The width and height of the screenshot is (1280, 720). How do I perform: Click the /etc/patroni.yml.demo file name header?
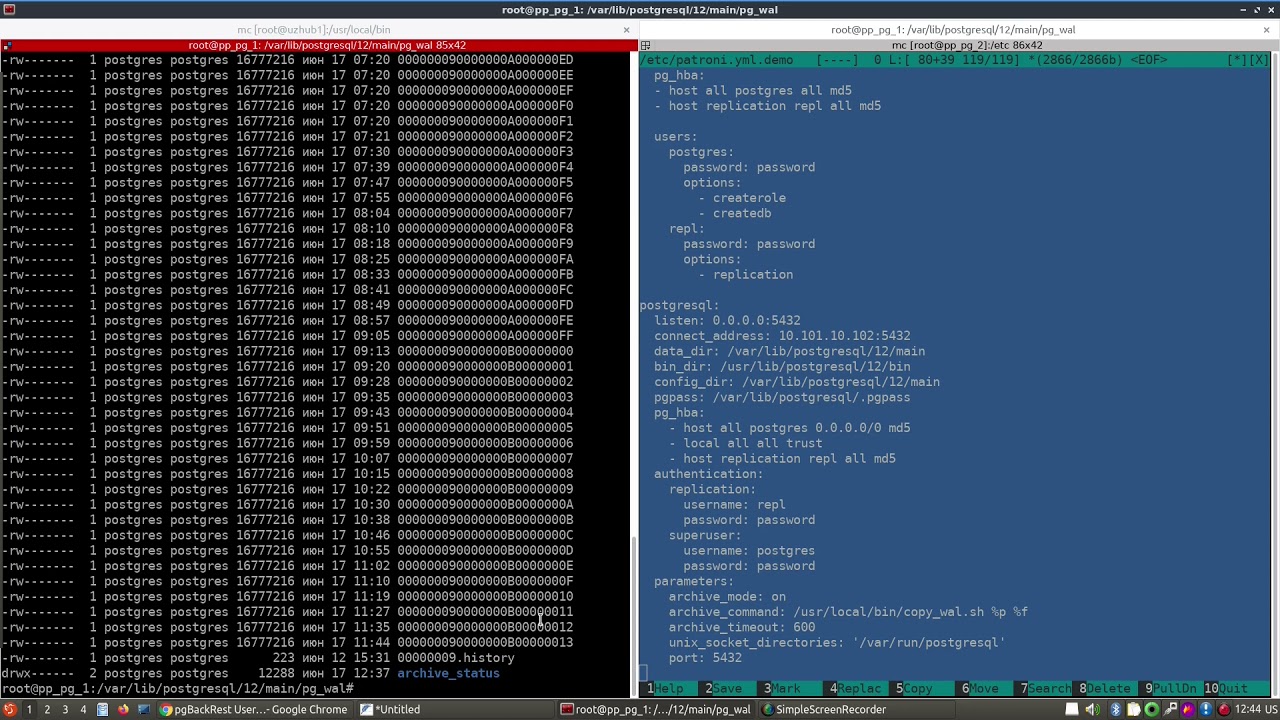pos(717,60)
